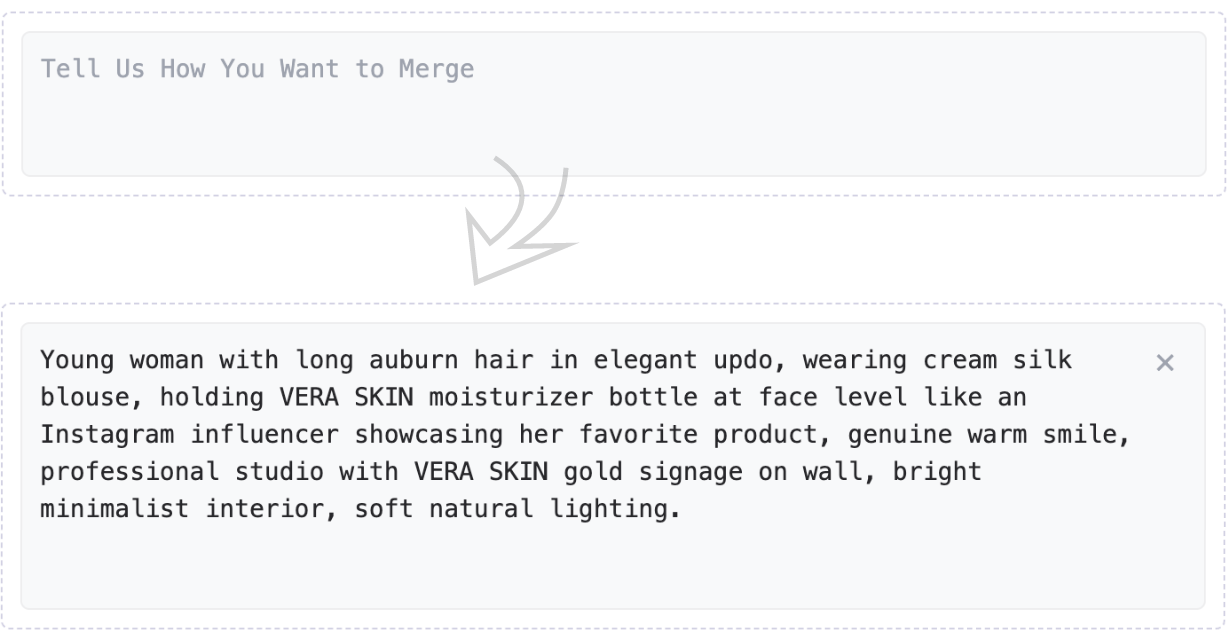1230x638 pixels.
Task: Place cursor on the word "genuine"
Action: pyautogui.click(x=901, y=434)
